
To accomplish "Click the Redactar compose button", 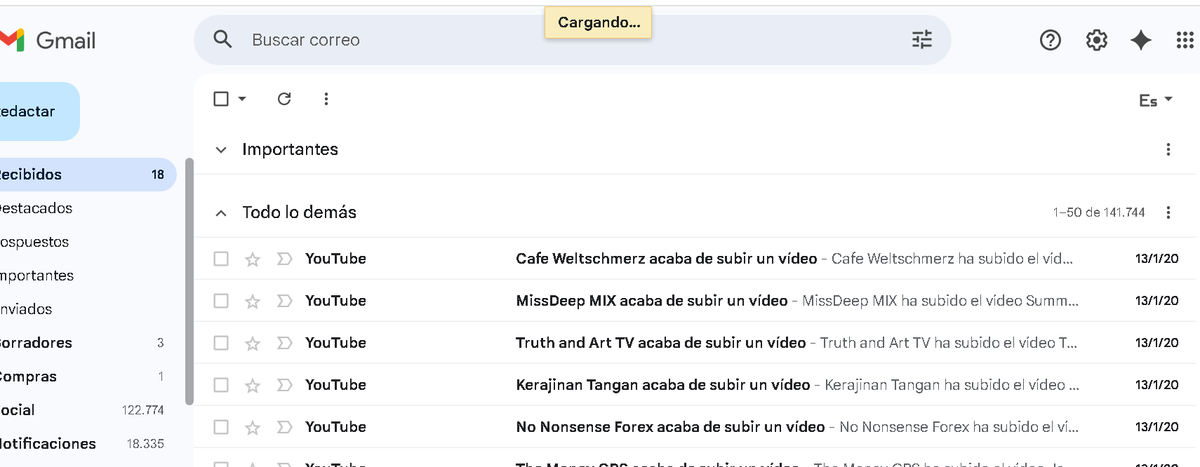I will coord(39,112).
